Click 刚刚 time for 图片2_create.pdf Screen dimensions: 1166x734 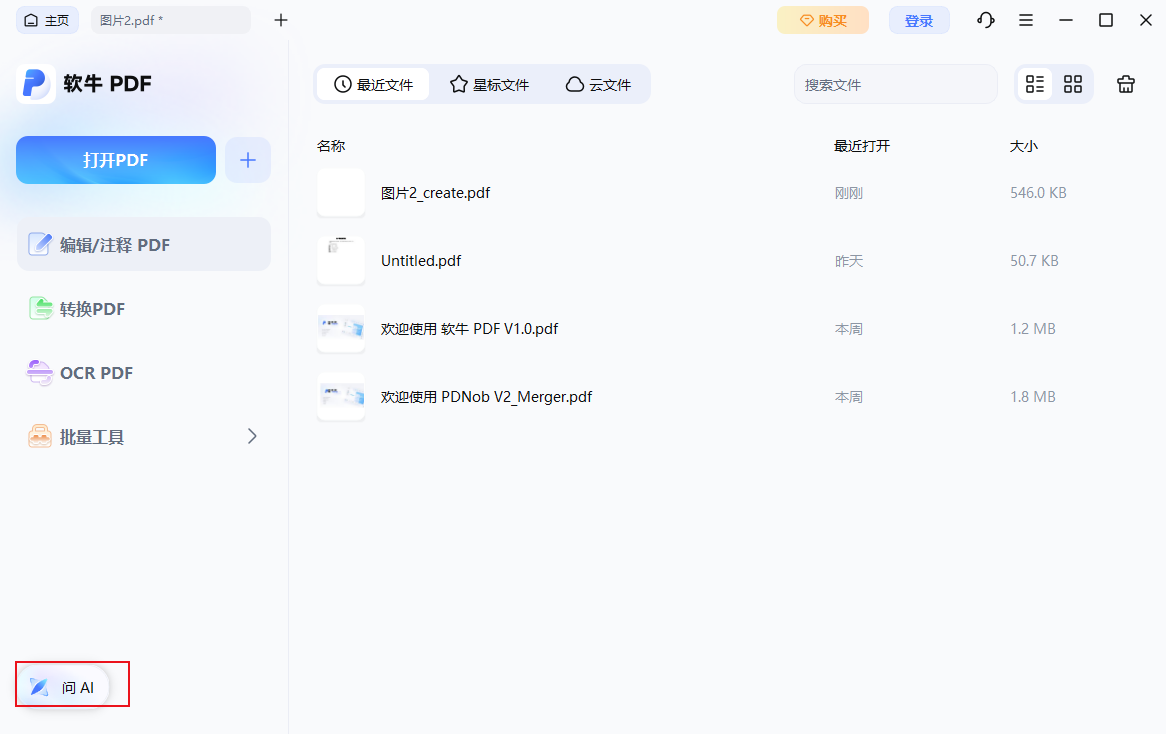848,193
